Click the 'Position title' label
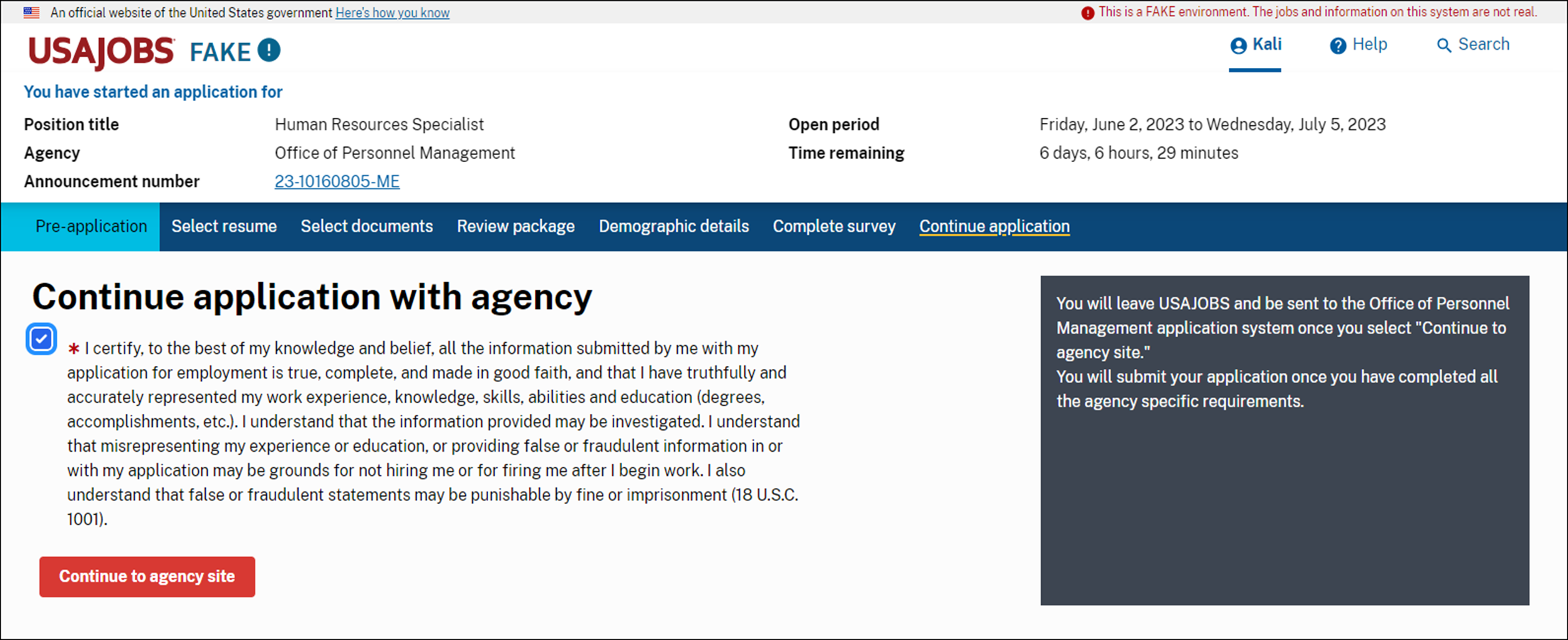The height and width of the screenshot is (640, 1568). pyautogui.click(x=71, y=125)
